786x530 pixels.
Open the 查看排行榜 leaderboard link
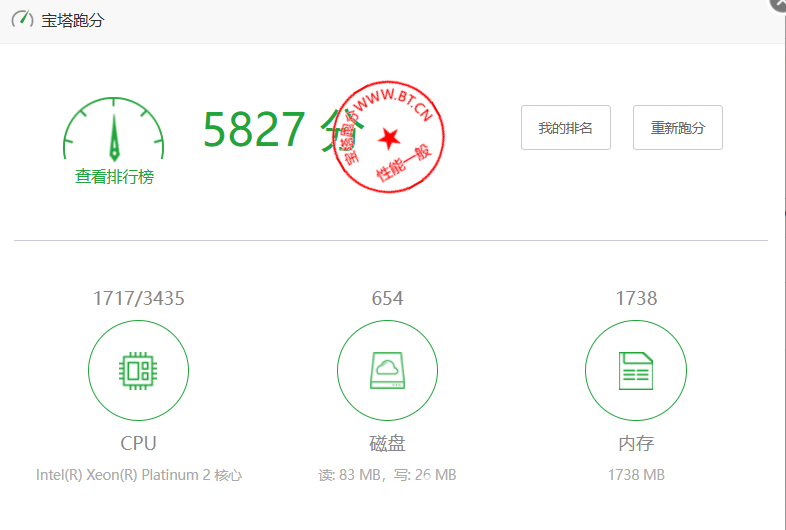coord(114,177)
